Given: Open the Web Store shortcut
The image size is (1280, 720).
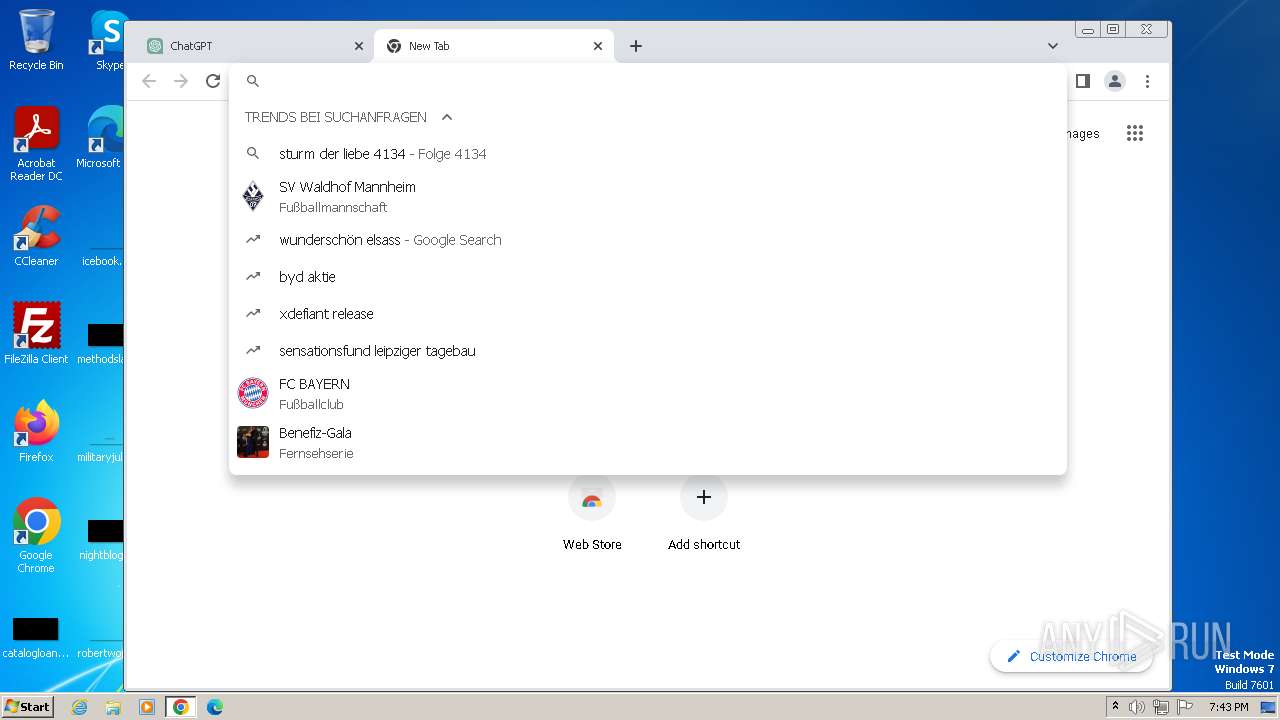Looking at the screenshot, I should 592,514.
